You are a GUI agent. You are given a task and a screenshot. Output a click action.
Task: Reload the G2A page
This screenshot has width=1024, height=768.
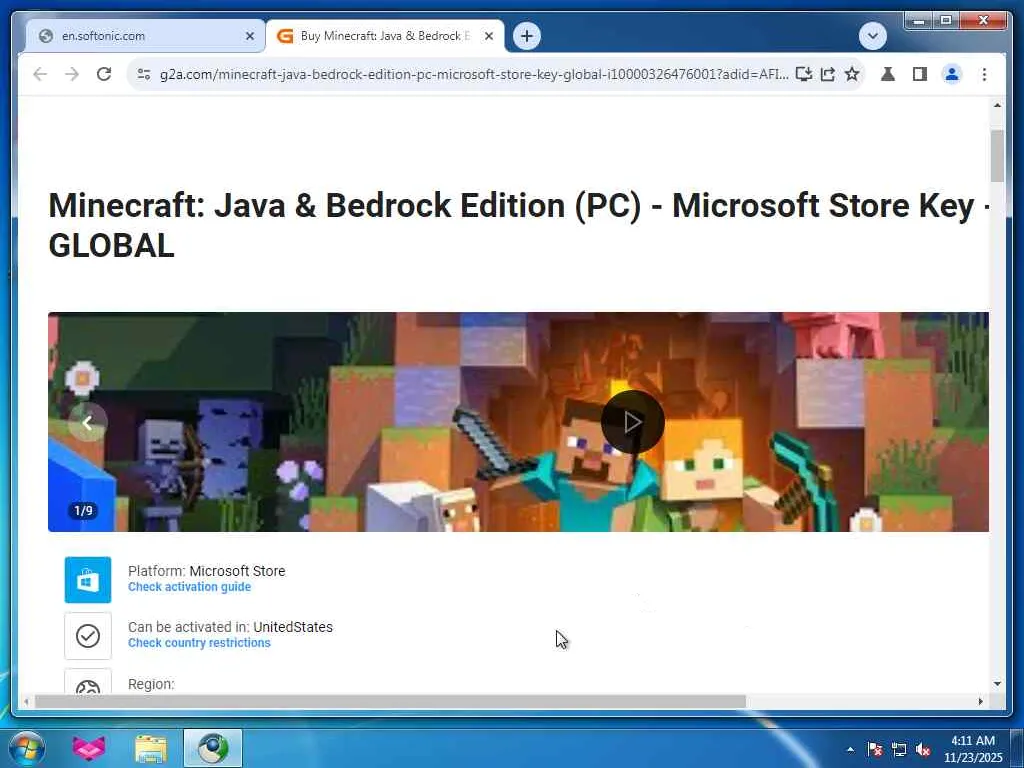point(104,74)
